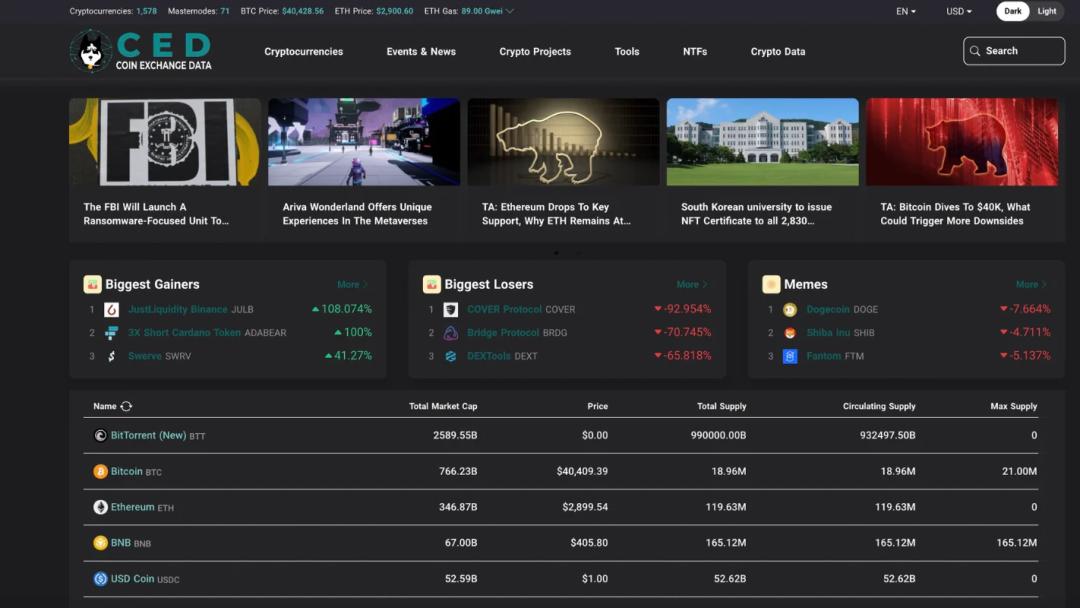Click More link in Biggest Losers
This screenshot has height=608, width=1080.
pyautogui.click(x=692, y=284)
